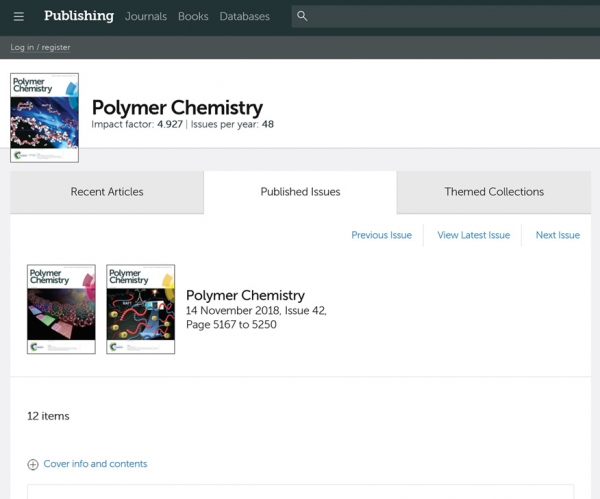Select the Published Issues tab
Screen dimensions: 600x499
pyautogui.click(x=300, y=192)
